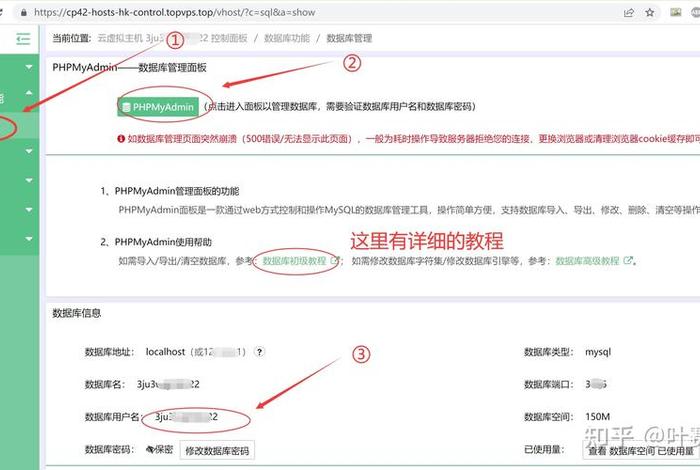Click the '数据库用户名' label
700x470 pixels.
[x=112, y=417]
